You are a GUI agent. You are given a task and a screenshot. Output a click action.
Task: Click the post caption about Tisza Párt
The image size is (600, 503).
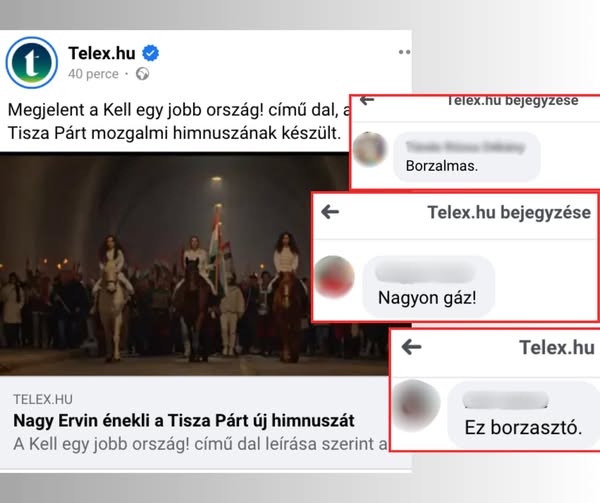coord(179,122)
